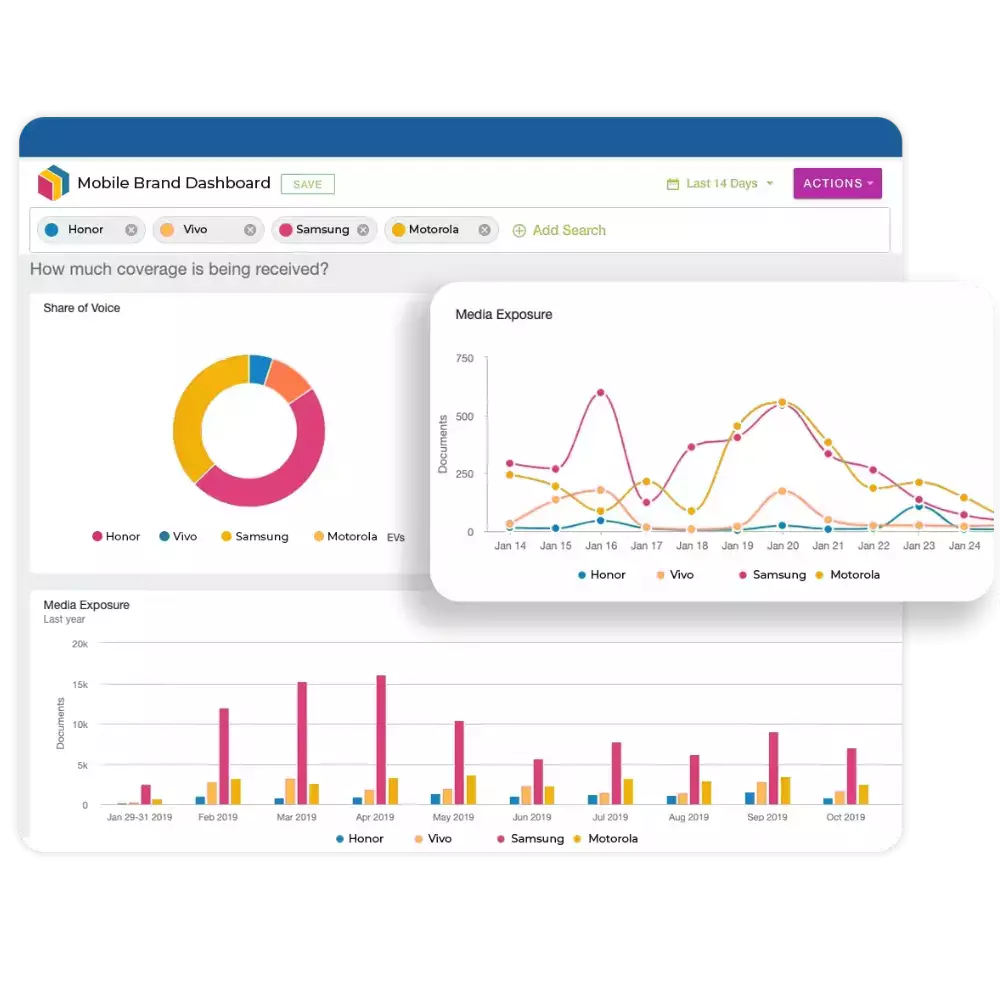Image resolution: width=1000 pixels, height=1000 pixels.
Task: Remove the Samsung search chip
Action: pyautogui.click(x=363, y=230)
